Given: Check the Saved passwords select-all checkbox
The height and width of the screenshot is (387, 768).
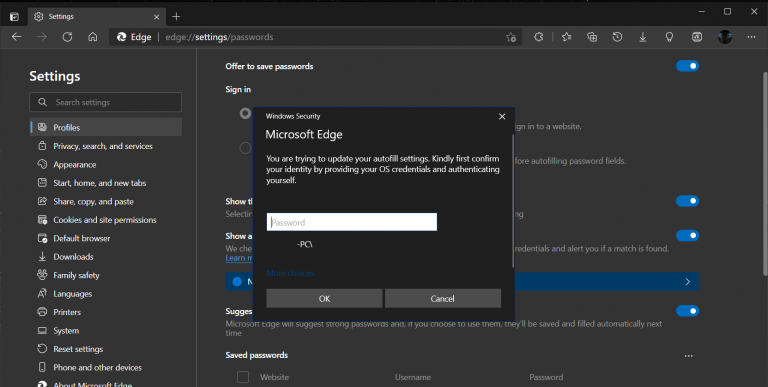Looking at the screenshot, I should 243,377.
